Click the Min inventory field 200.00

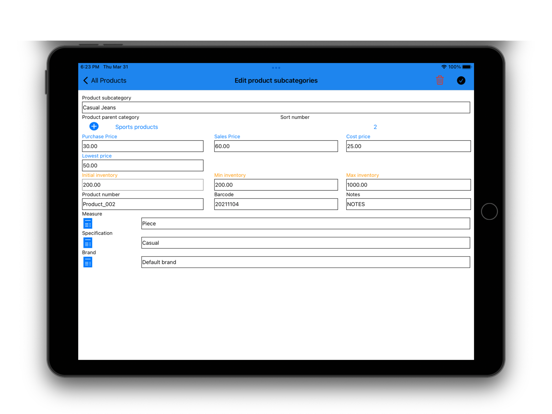coord(276,185)
